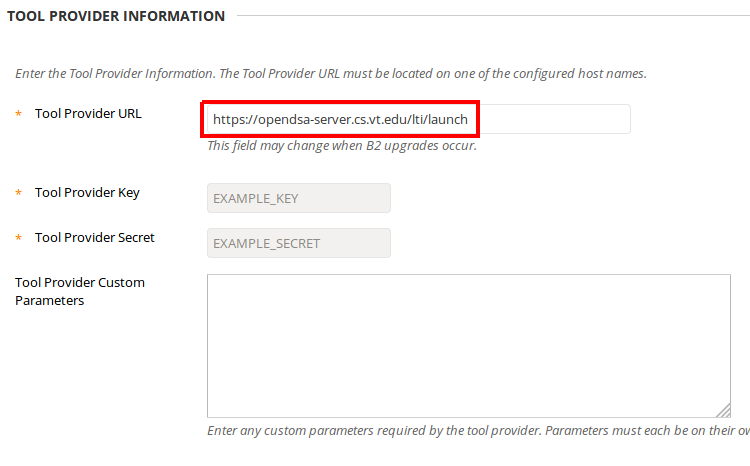Click the Tool Provider Key label
The image size is (750, 466).
pyautogui.click(x=87, y=192)
